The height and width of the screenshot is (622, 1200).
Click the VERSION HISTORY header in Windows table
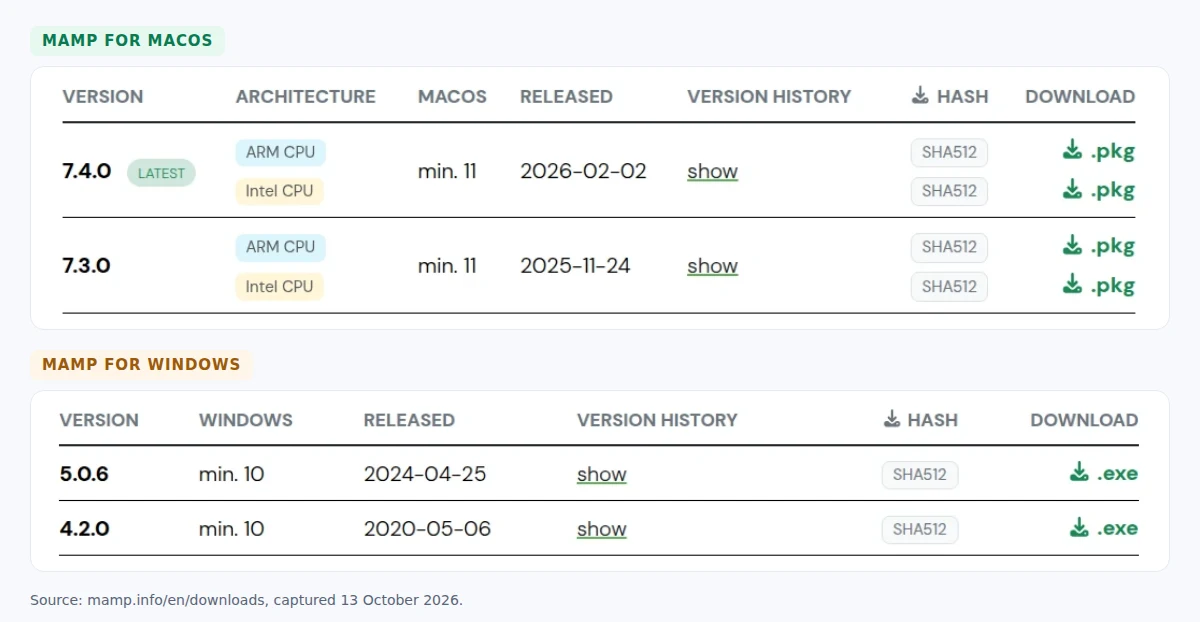657,420
